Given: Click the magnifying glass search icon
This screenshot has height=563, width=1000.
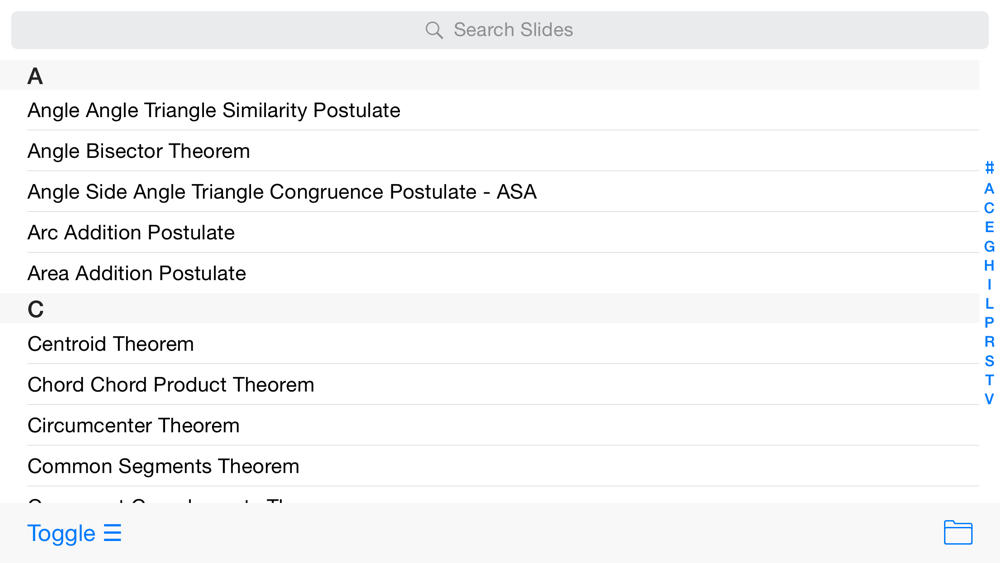Looking at the screenshot, I should pyautogui.click(x=434, y=30).
